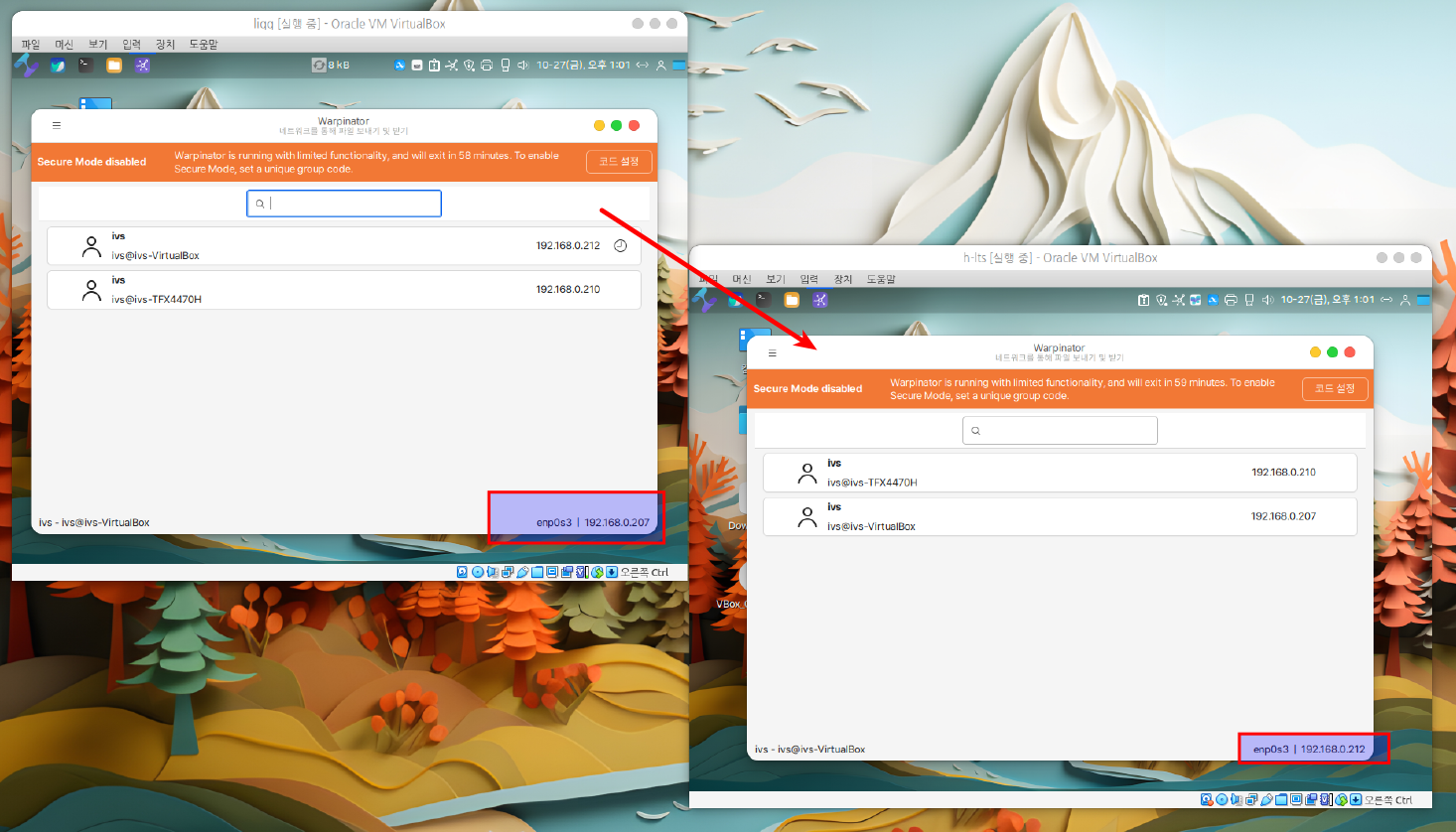Image resolution: width=1456 pixels, height=832 pixels.
Task: Open the user account icon in h-lts panel
Action: 1404,300
